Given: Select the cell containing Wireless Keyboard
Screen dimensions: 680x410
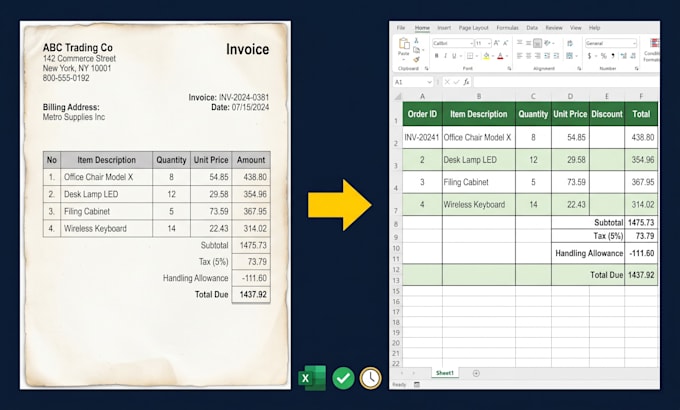Looking at the screenshot, I should tap(479, 204).
